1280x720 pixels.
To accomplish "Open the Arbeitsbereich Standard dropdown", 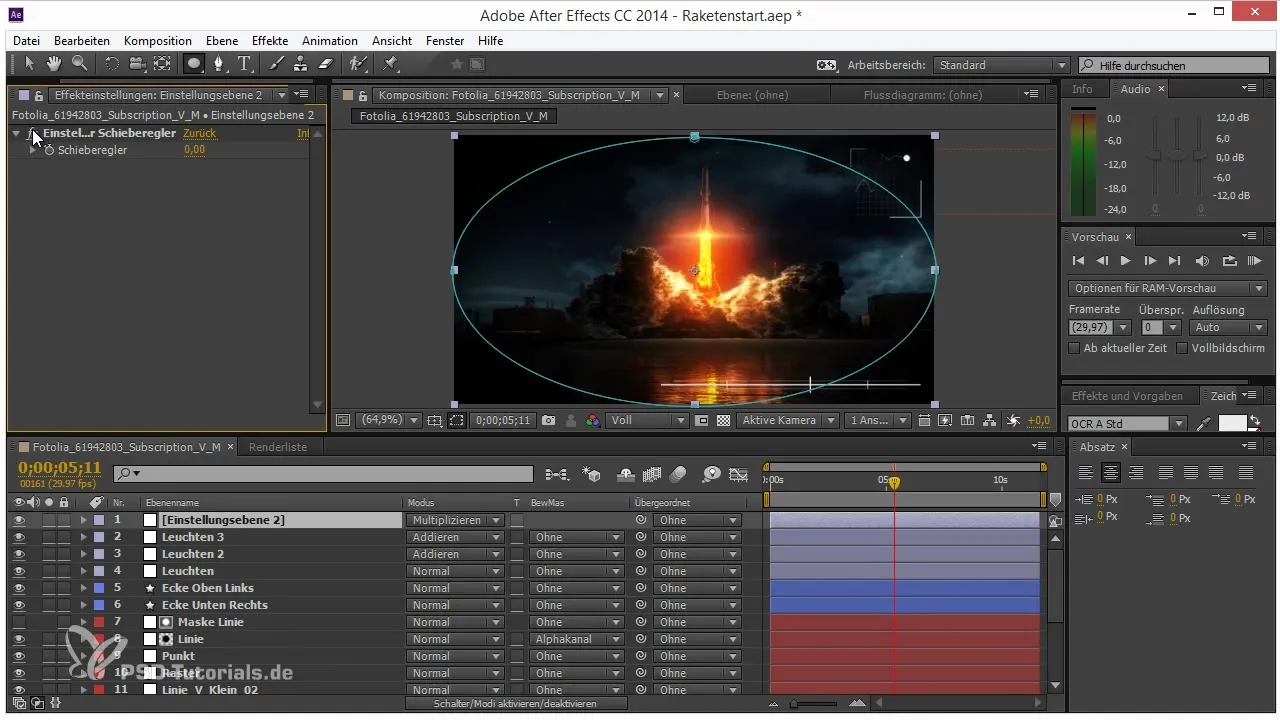I will point(1002,65).
